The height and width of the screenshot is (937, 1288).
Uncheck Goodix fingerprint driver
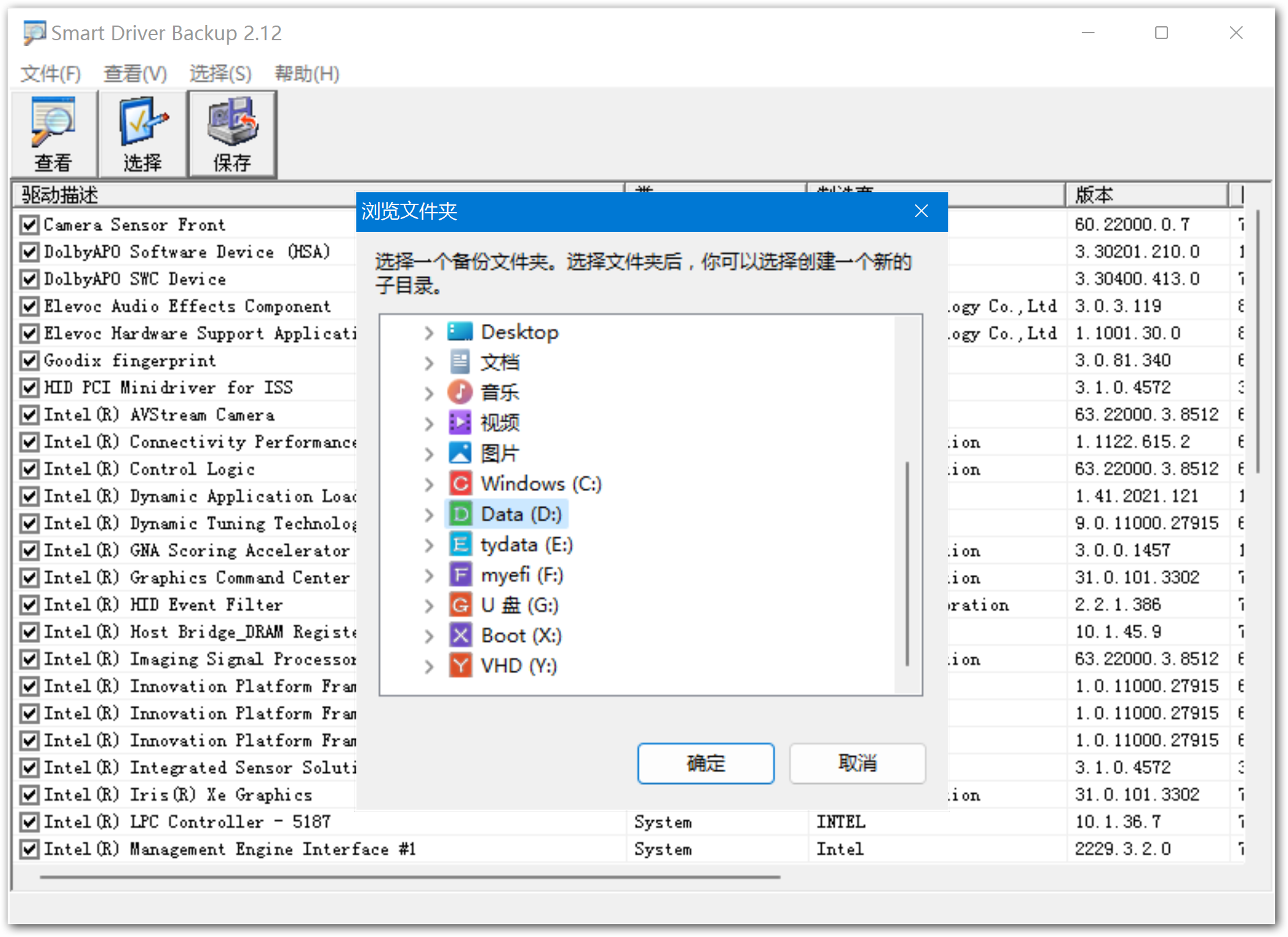tap(29, 360)
